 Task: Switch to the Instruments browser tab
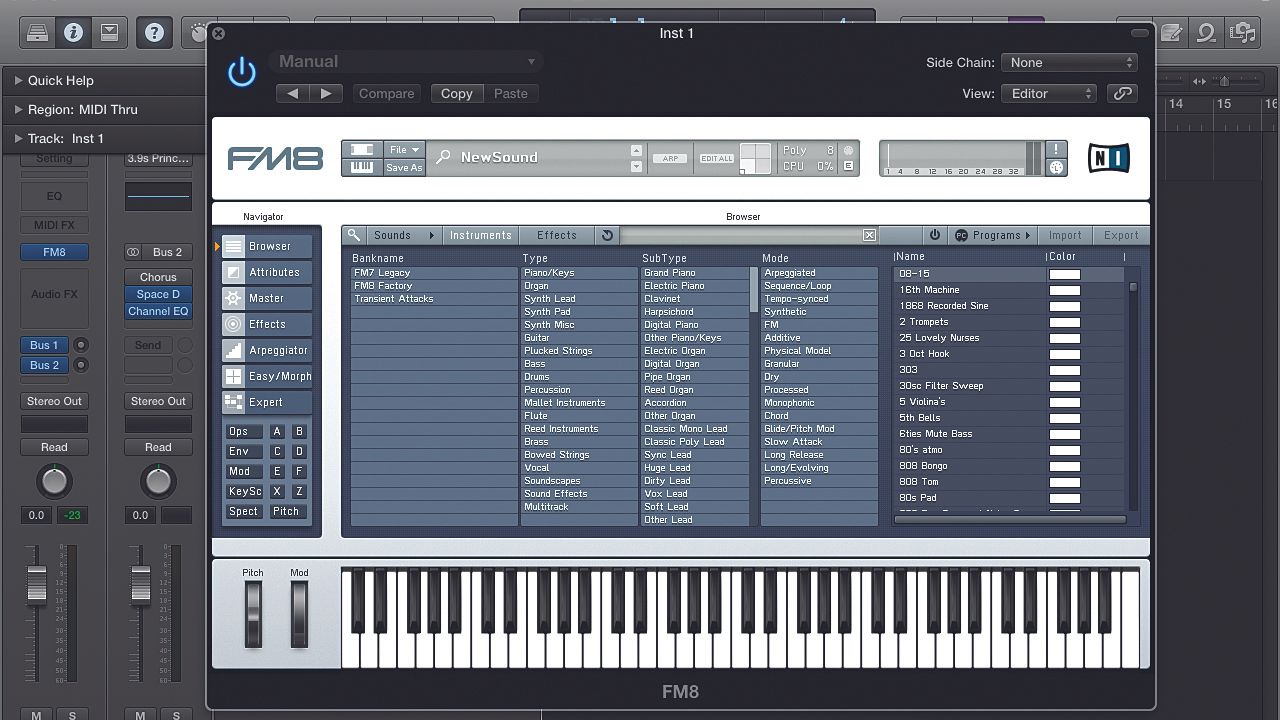[481, 235]
